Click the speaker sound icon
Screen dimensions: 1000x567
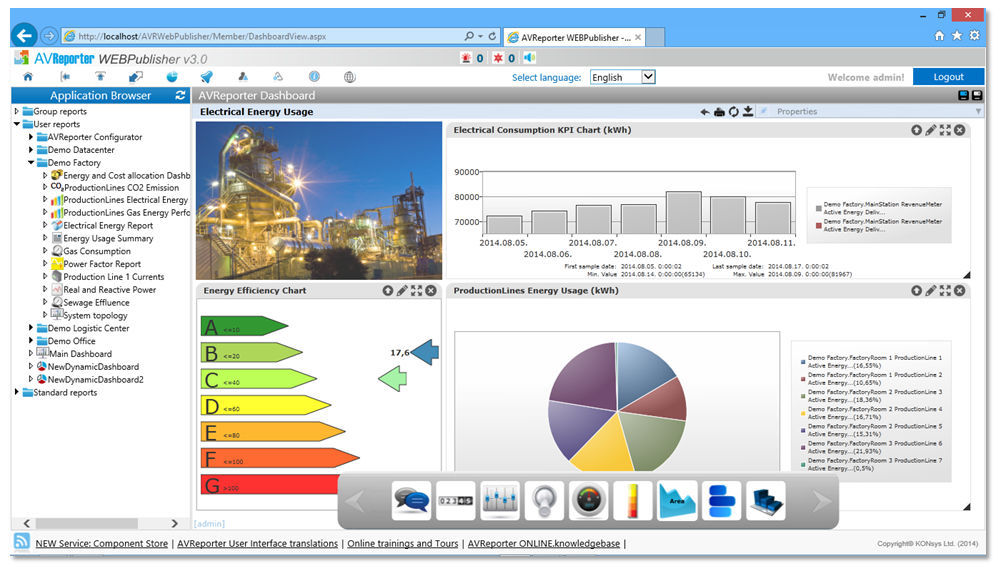click(529, 58)
